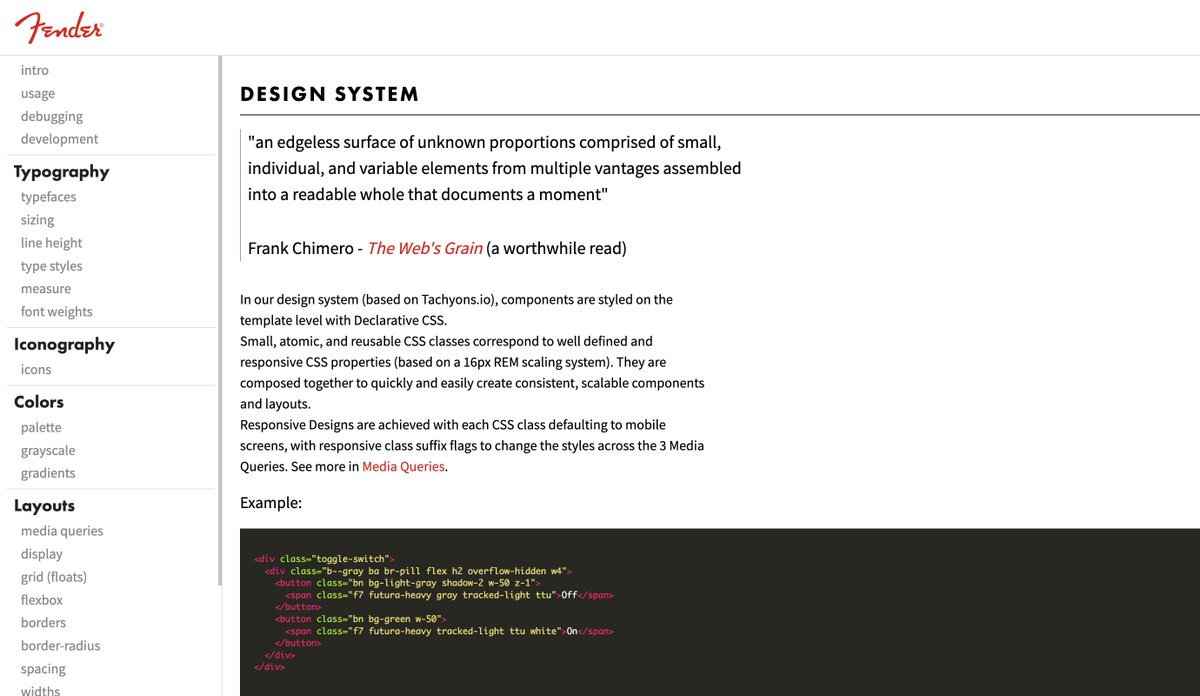This screenshot has height=696, width=1200.
Task: Open the intro sidebar link
Action: pos(35,71)
